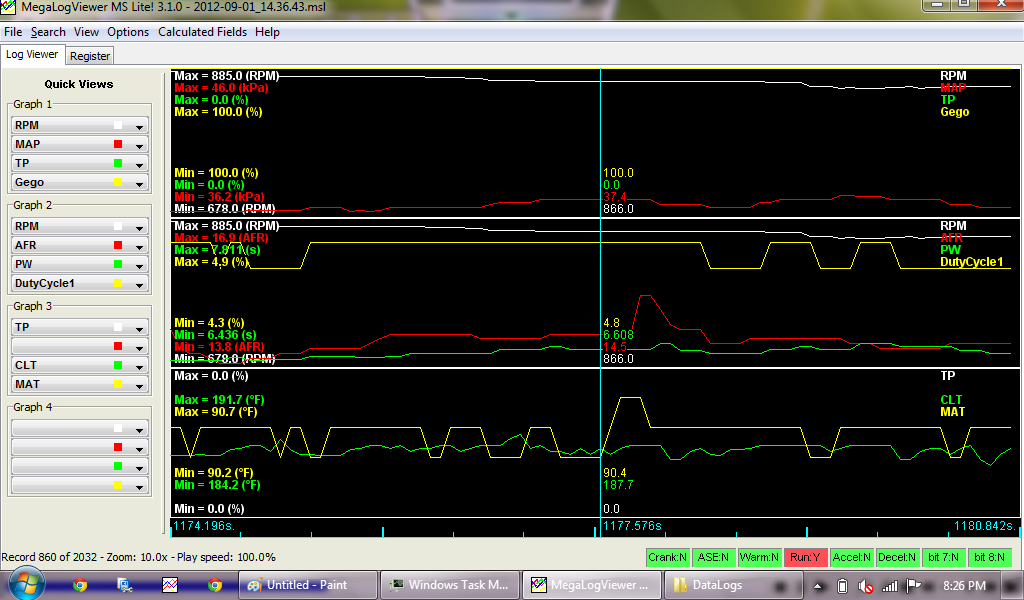Switch to Untitled - Paint taskbar window

(x=308, y=585)
